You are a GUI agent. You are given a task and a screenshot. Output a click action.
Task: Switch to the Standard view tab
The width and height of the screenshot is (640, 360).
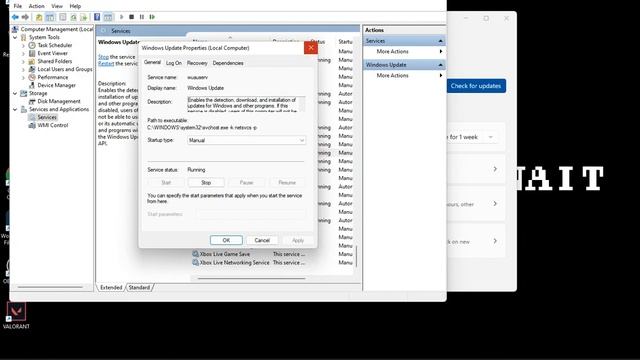click(x=139, y=287)
